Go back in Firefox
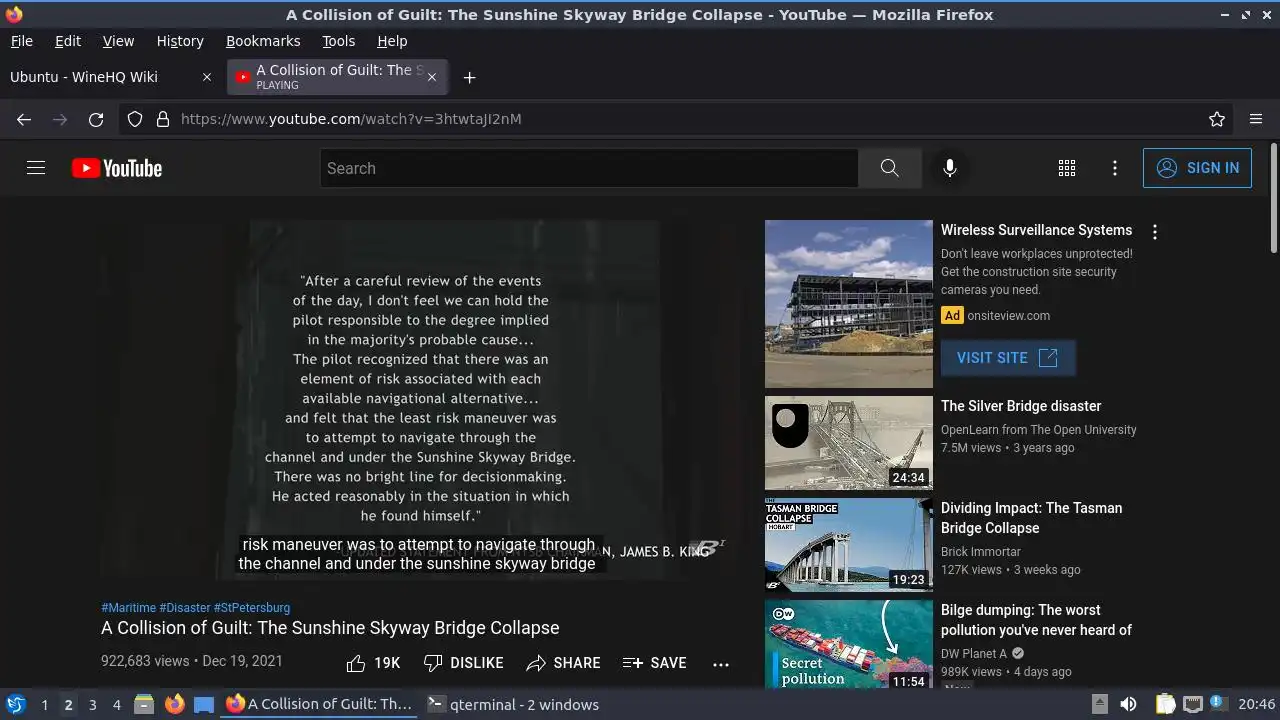 coord(24,119)
